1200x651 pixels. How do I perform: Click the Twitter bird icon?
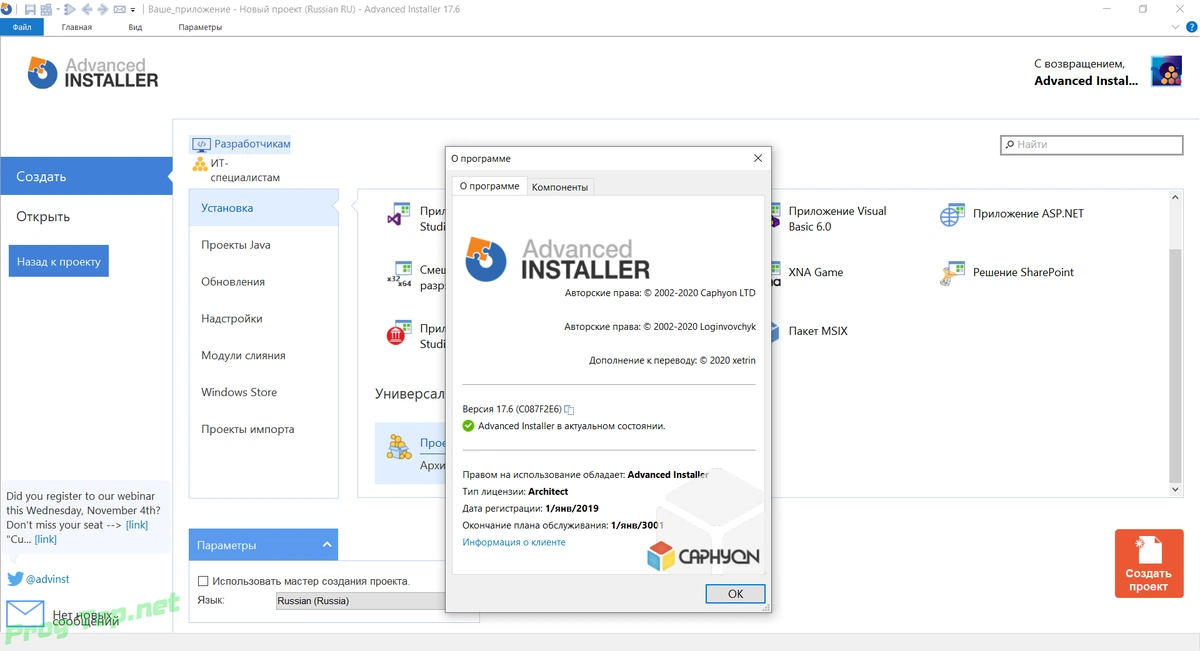[15, 579]
